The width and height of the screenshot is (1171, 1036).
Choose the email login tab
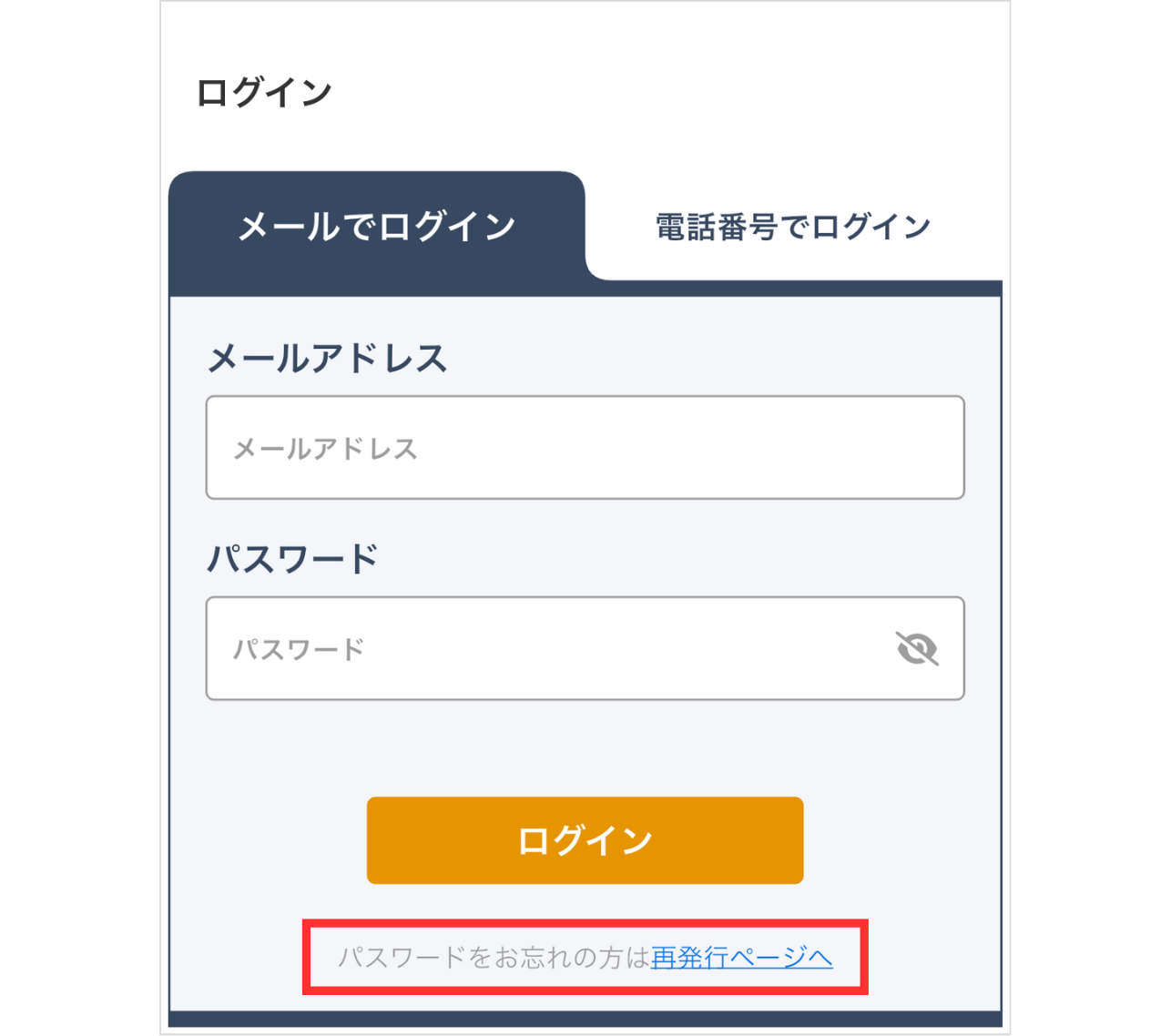[377, 227]
